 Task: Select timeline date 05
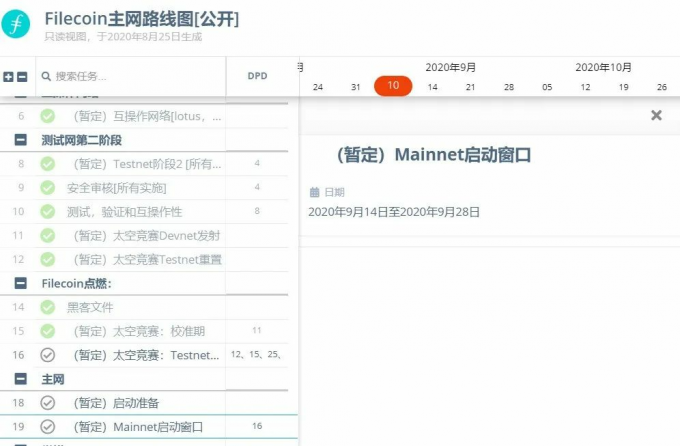(x=547, y=87)
